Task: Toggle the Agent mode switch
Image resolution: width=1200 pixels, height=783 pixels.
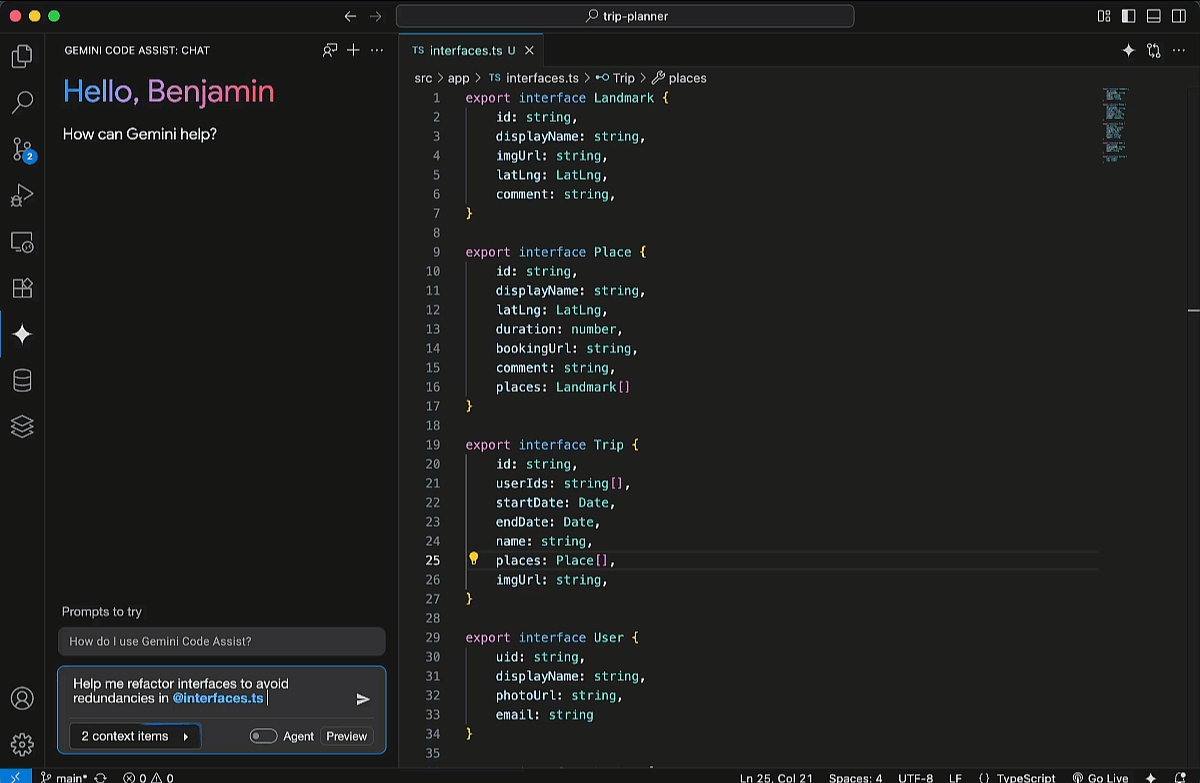Action: click(x=263, y=736)
